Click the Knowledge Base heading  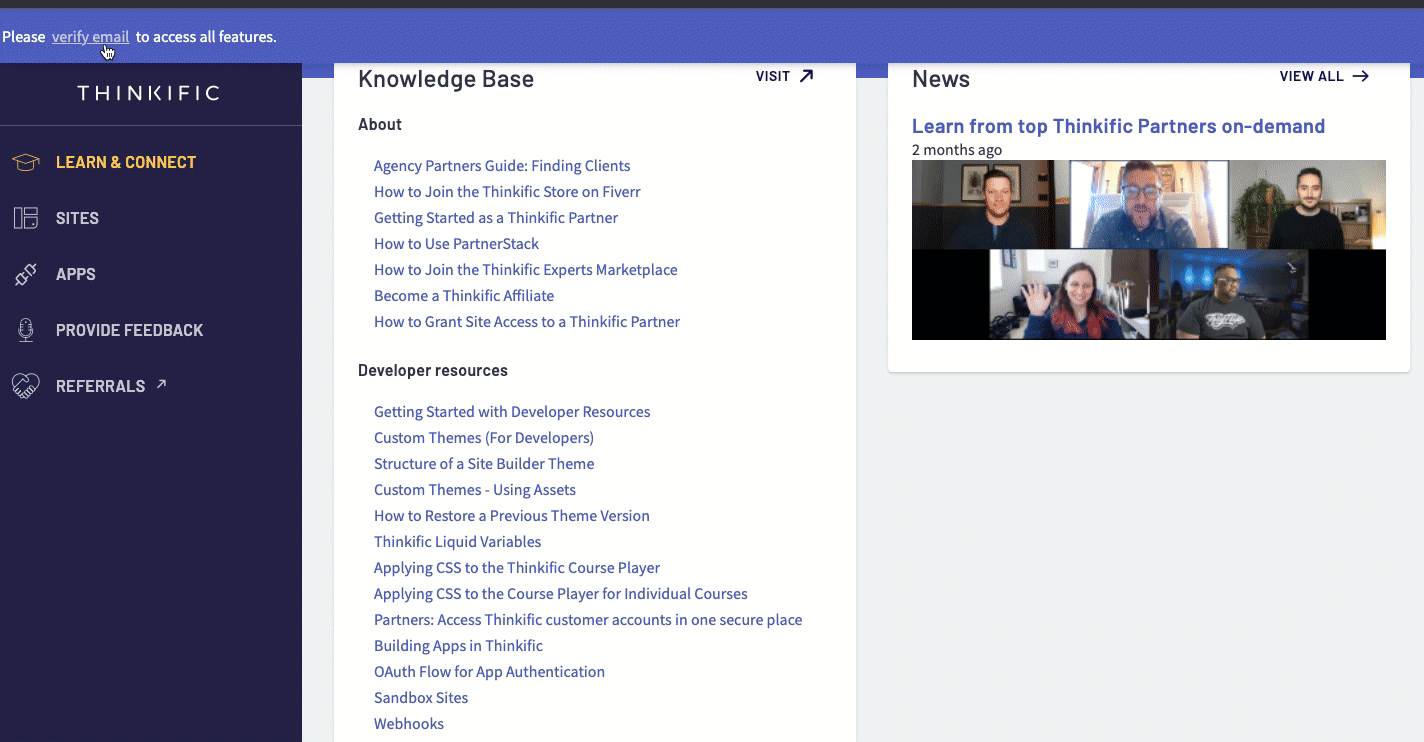click(x=446, y=79)
